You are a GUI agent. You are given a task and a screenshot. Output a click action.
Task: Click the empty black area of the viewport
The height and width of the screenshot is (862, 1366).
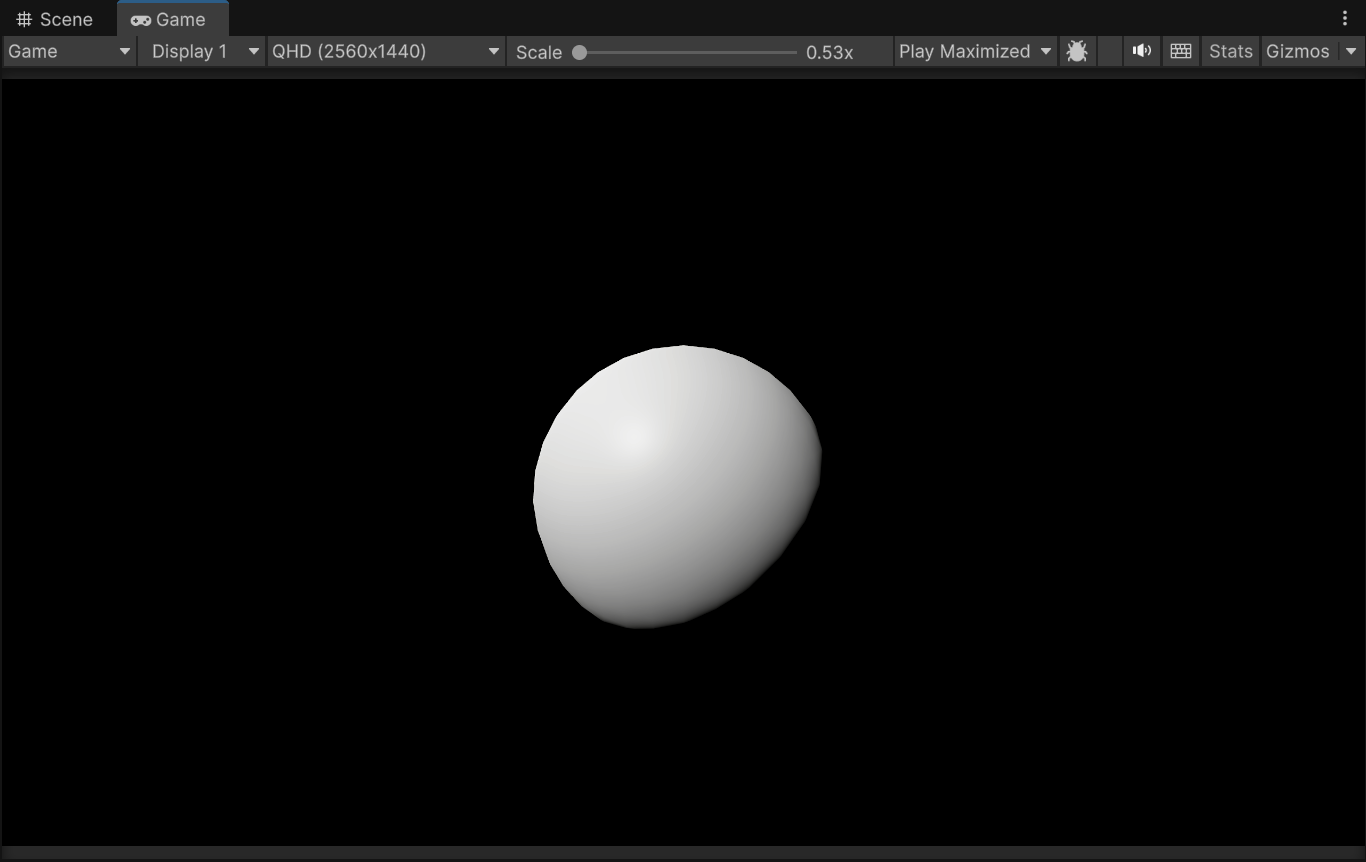coord(250,300)
